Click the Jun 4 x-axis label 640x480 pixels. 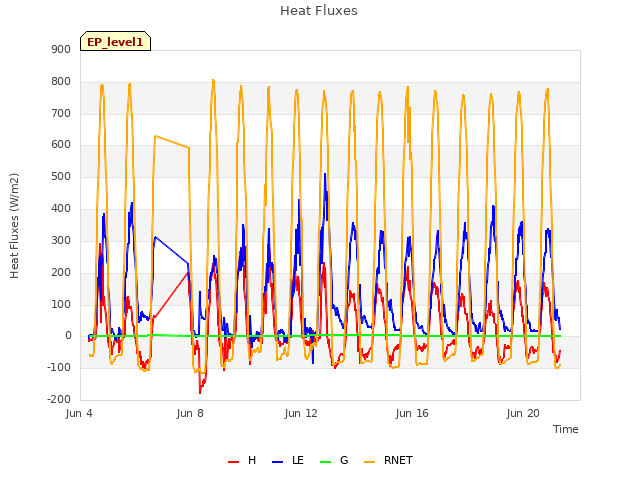click(79, 413)
